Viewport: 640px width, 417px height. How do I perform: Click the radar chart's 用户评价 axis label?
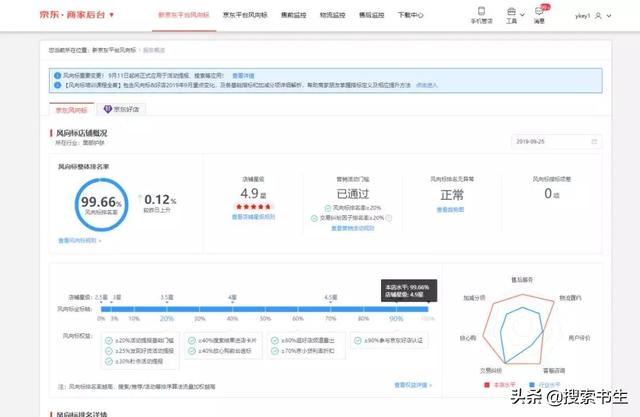[579, 338]
